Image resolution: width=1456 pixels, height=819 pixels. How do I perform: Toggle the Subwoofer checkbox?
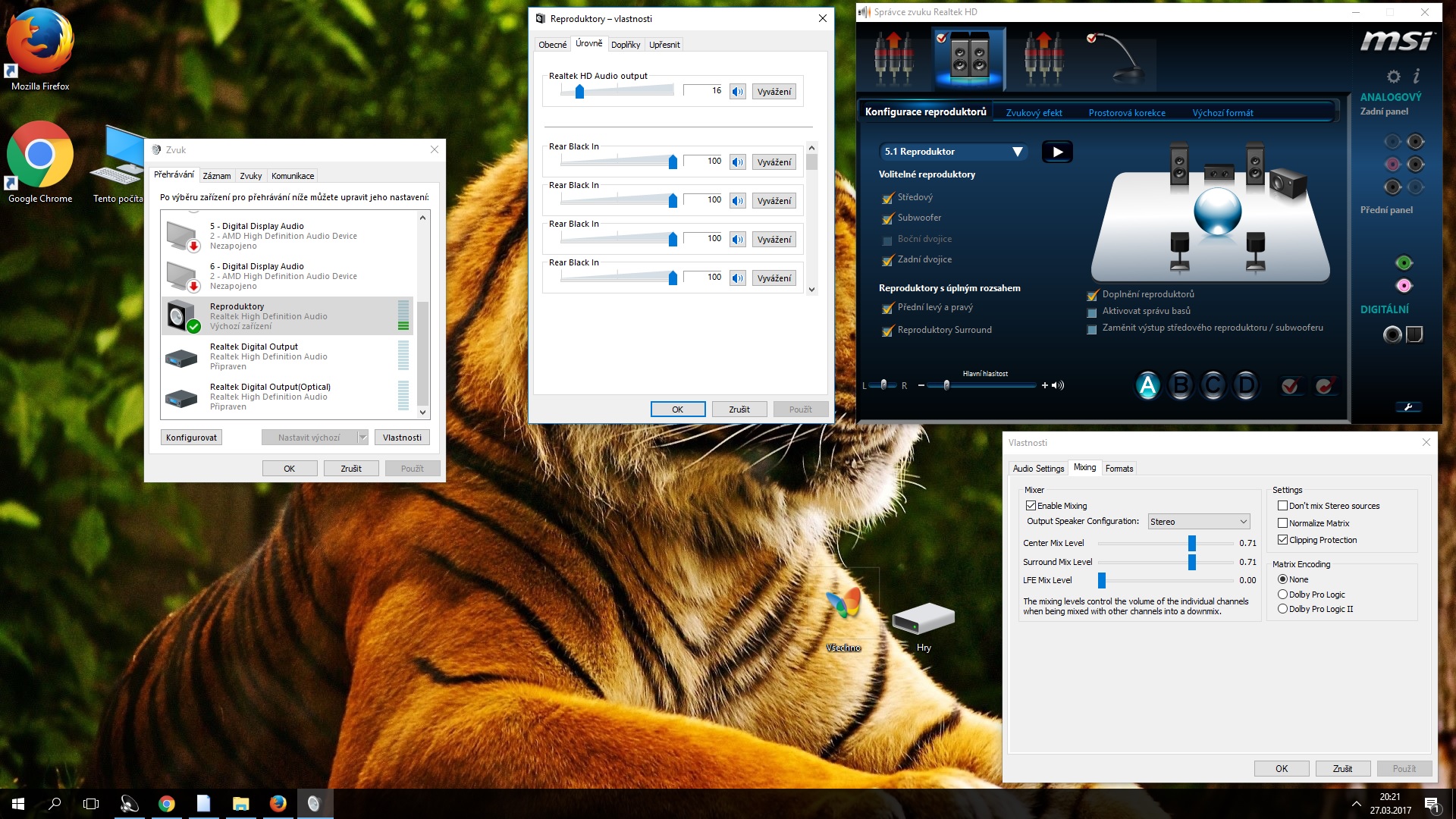[x=887, y=218]
